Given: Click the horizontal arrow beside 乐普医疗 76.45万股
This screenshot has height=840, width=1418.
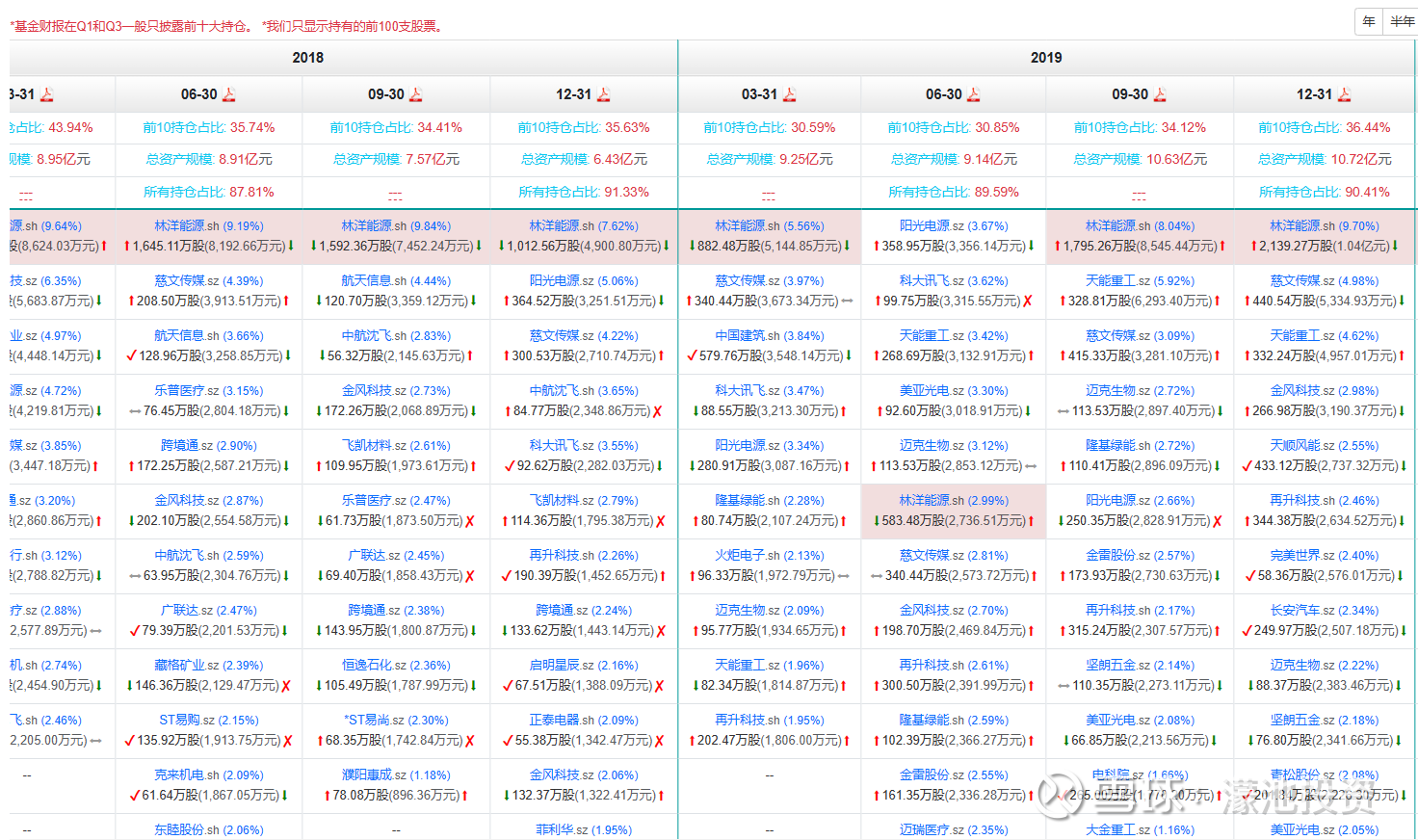Looking at the screenshot, I should pyautogui.click(x=136, y=411).
